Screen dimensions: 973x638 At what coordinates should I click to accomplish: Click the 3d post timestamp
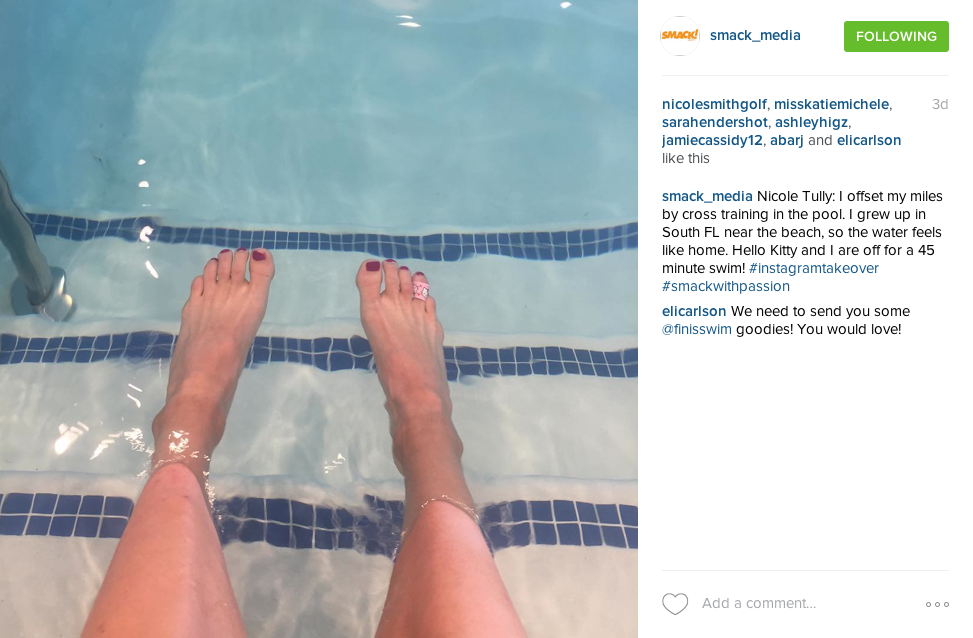(939, 104)
